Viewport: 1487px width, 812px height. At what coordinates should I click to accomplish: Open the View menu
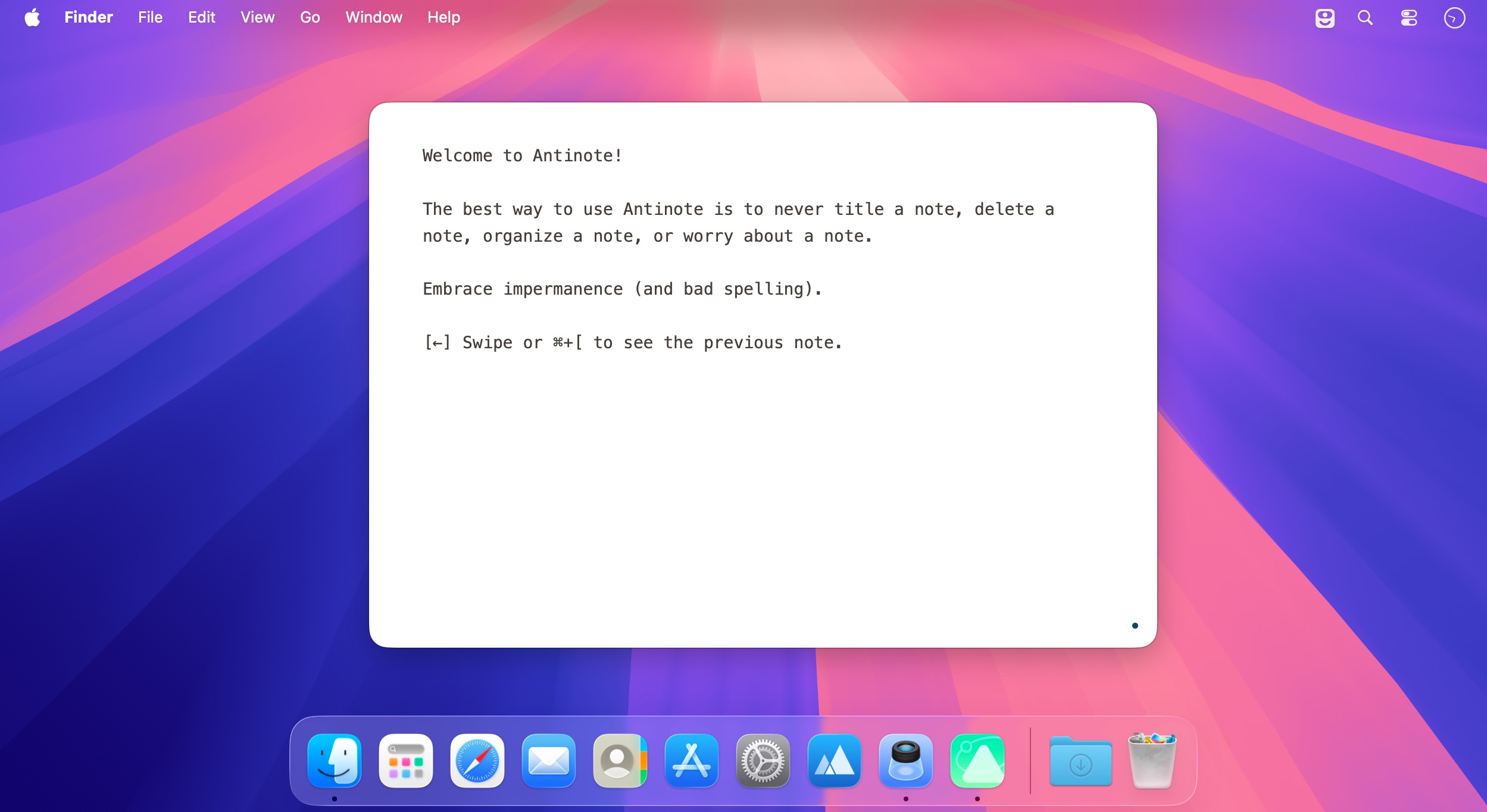click(257, 17)
